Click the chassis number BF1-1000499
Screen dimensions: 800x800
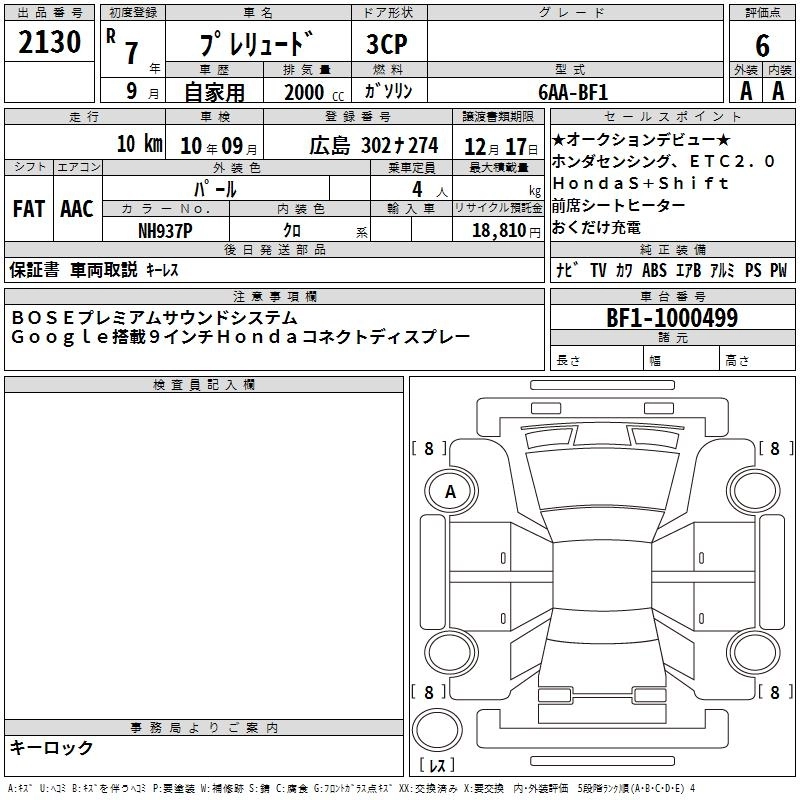point(671,319)
